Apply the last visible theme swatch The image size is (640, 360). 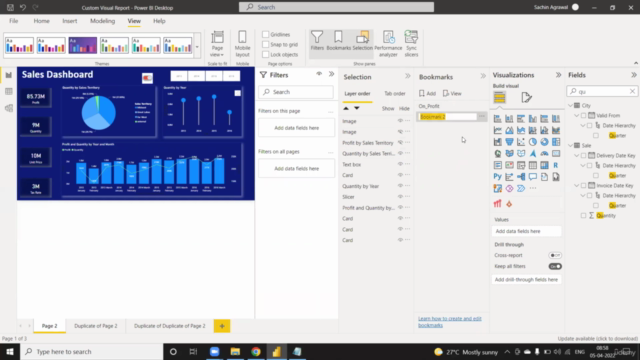pyautogui.click(x=178, y=45)
